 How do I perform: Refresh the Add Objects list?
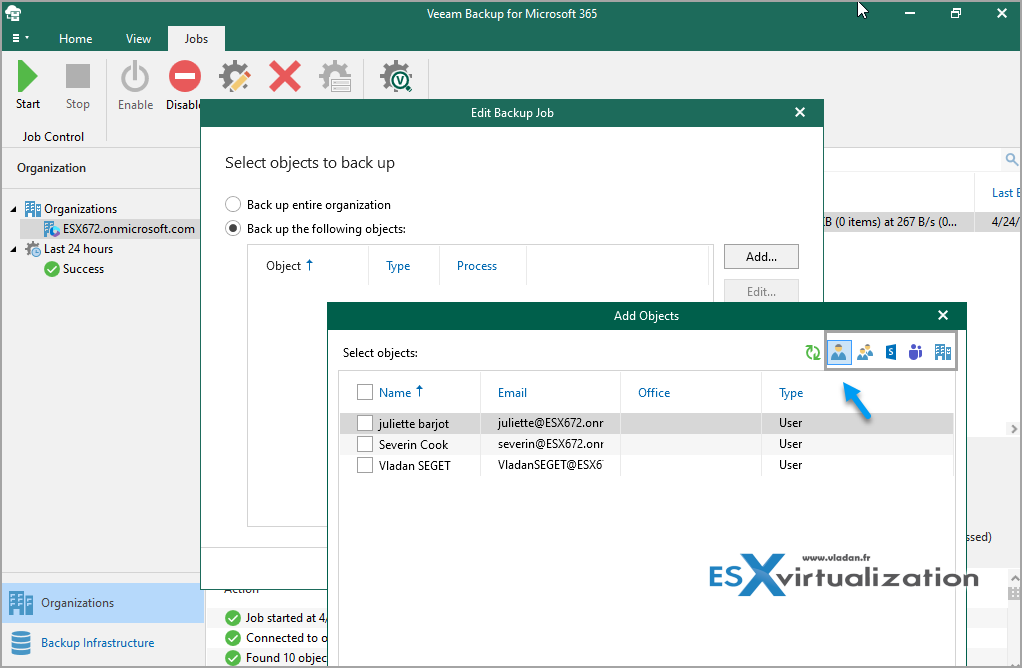[812, 353]
